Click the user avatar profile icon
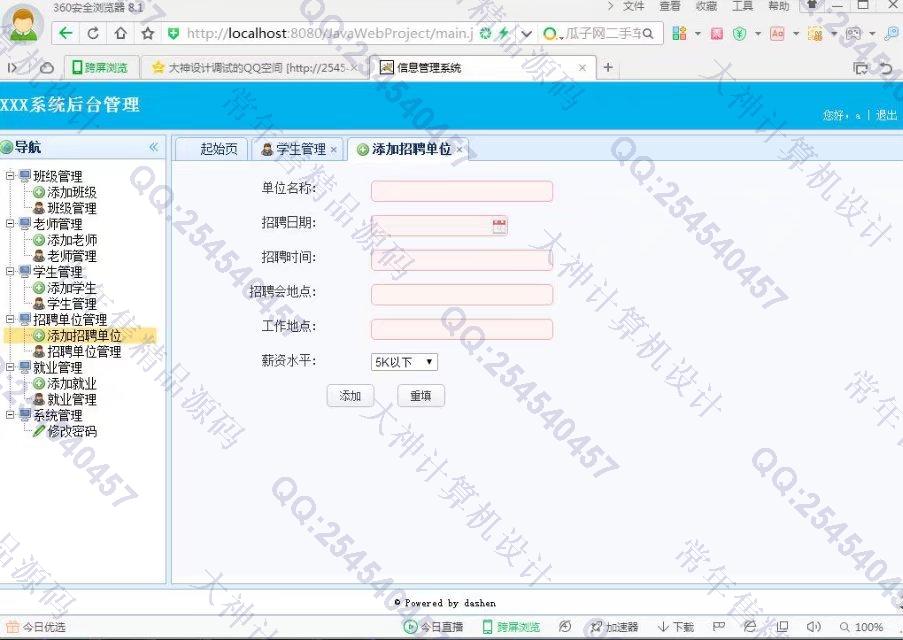The width and height of the screenshot is (903, 640). click(x=24, y=24)
